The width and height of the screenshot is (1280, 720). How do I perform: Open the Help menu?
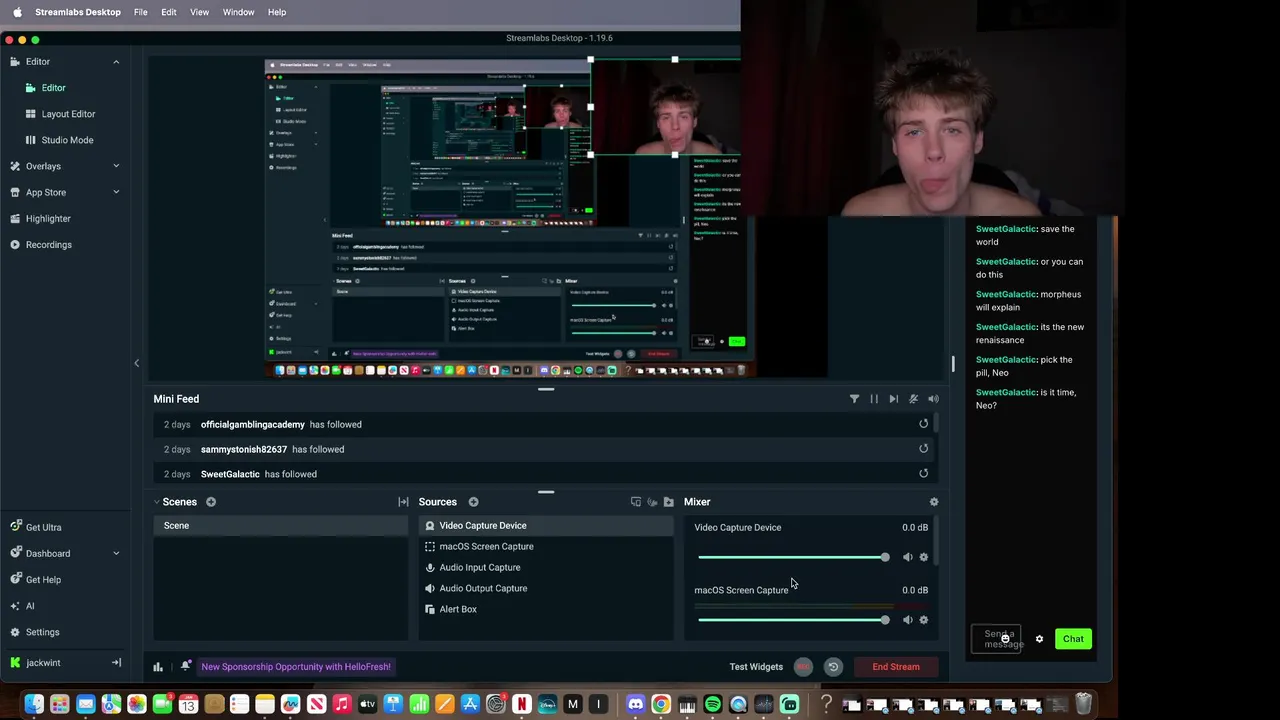click(x=277, y=12)
